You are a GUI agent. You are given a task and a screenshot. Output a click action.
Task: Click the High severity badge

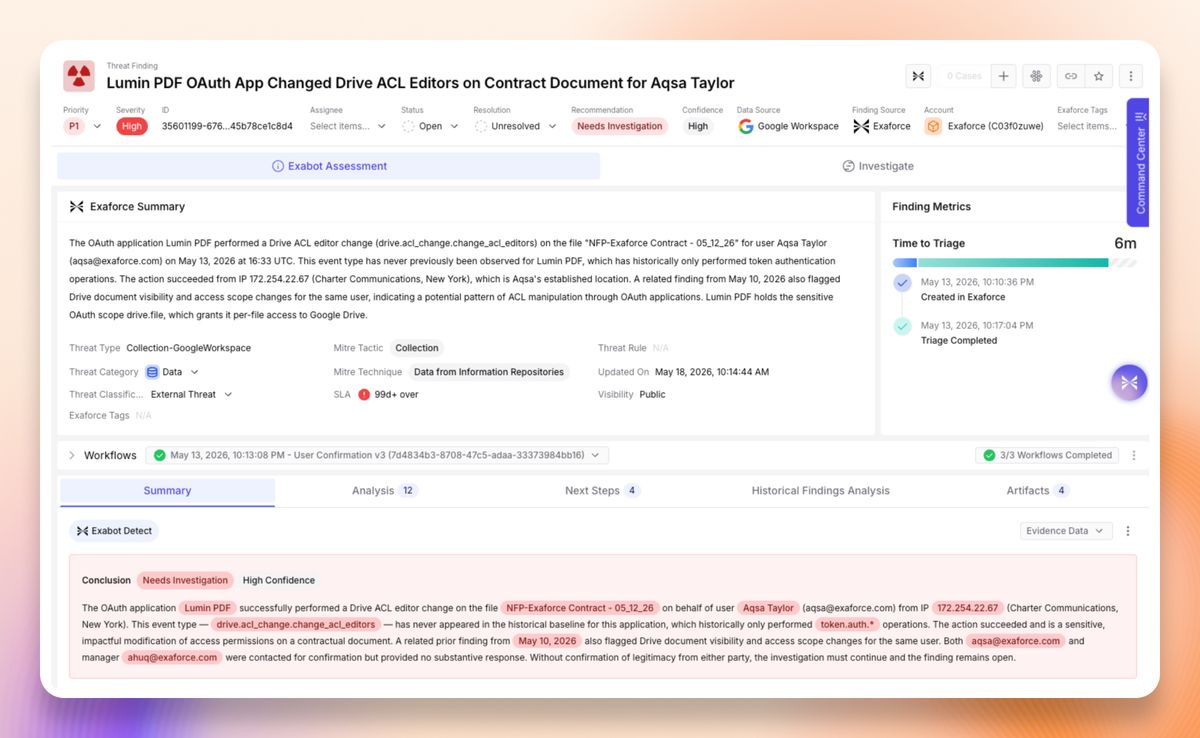click(x=131, y=126)
